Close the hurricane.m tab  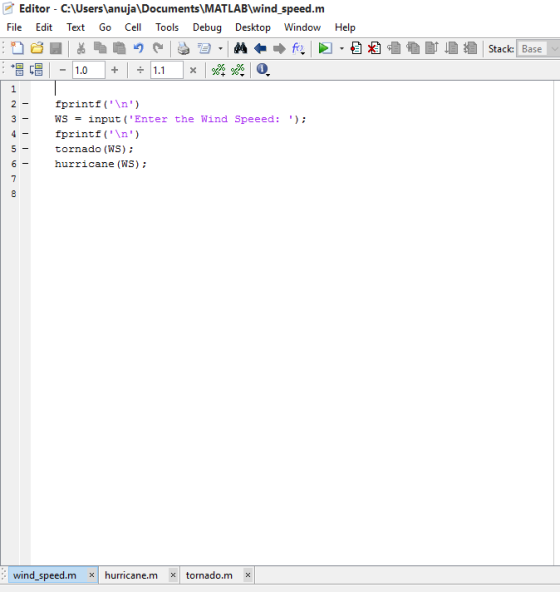[x=173, y=575]
